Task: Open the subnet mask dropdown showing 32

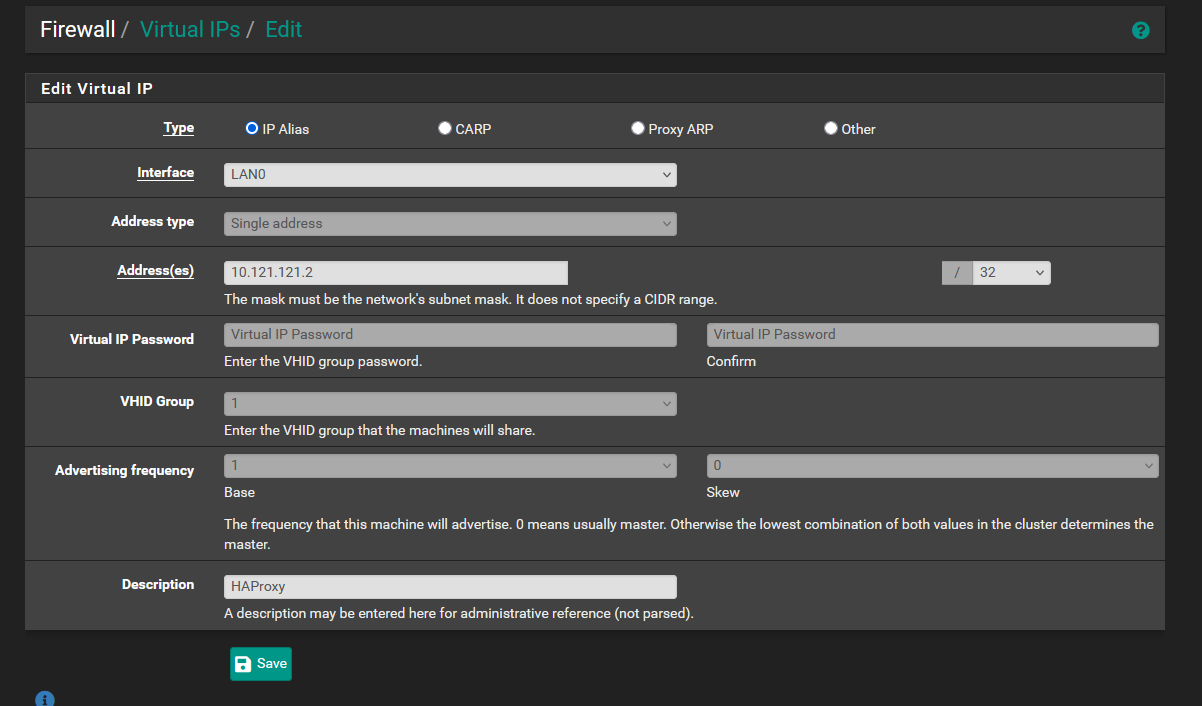Action: pyautogui.click(x=1011, y=273)
